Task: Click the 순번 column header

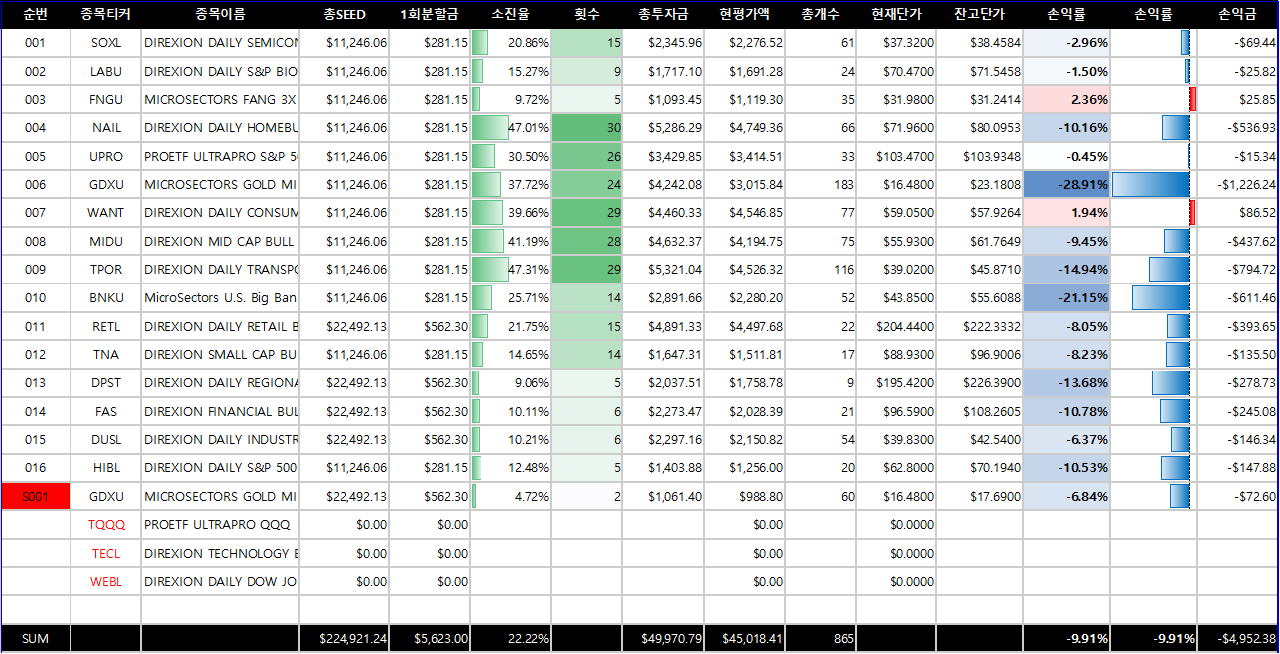Action: (35, 14)
